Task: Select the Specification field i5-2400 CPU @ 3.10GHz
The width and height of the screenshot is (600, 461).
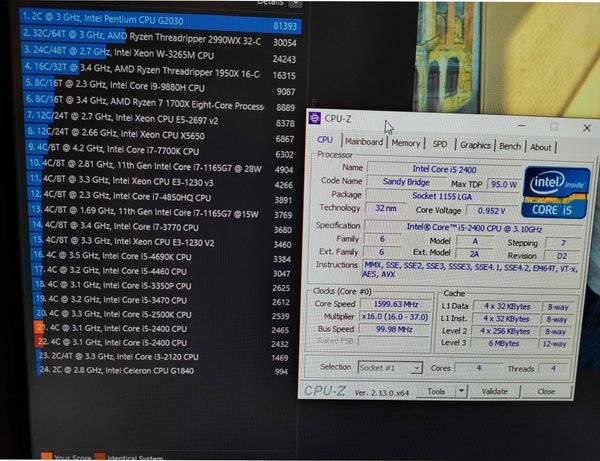Action: pyautogui.click(x=474, y=228)
